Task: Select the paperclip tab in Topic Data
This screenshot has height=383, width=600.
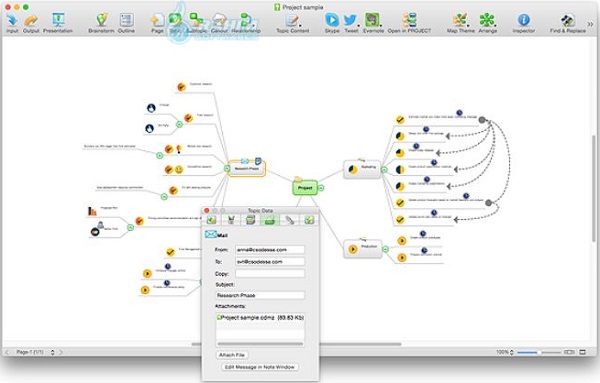Action: (x=290, y=220)
